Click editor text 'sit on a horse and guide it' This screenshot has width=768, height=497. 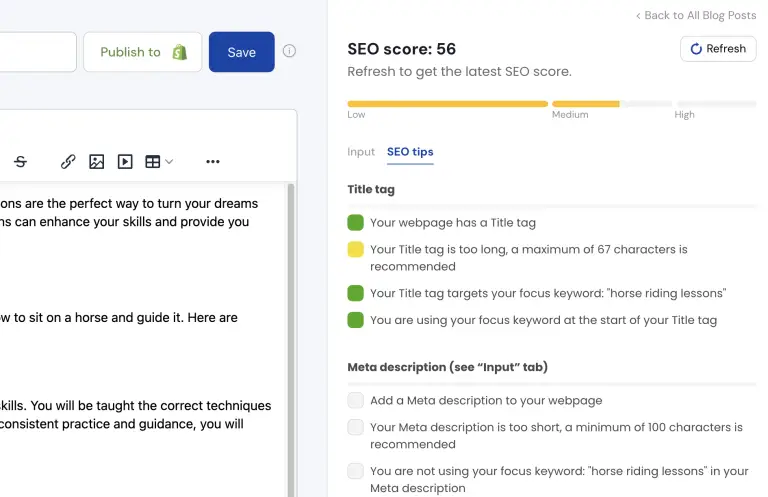pos(106,317)
